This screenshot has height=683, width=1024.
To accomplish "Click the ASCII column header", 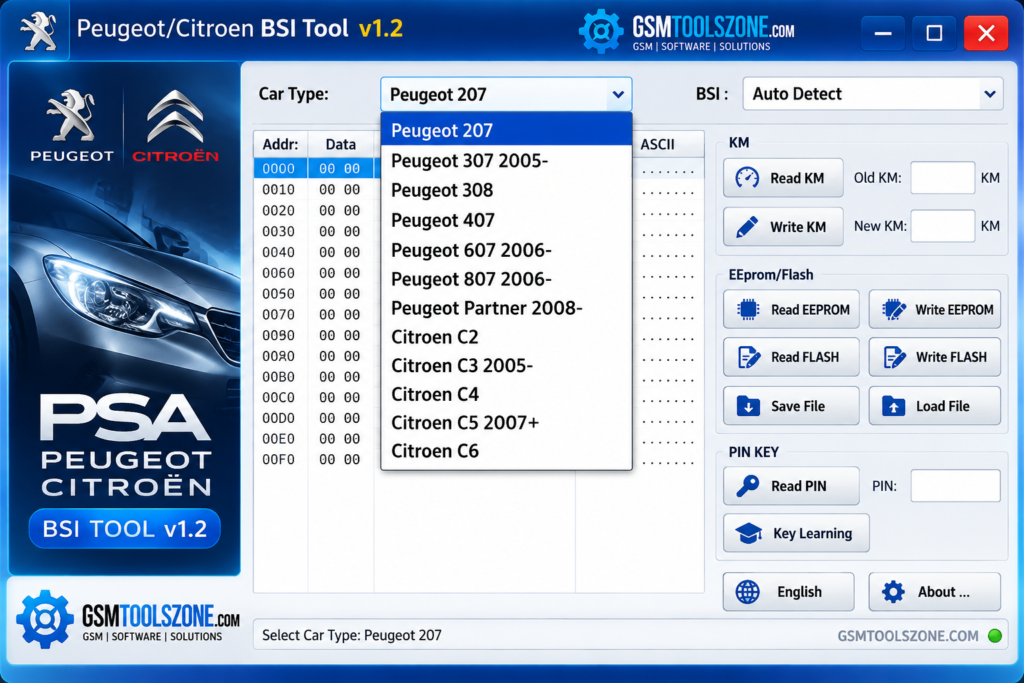I will (657, 144).
